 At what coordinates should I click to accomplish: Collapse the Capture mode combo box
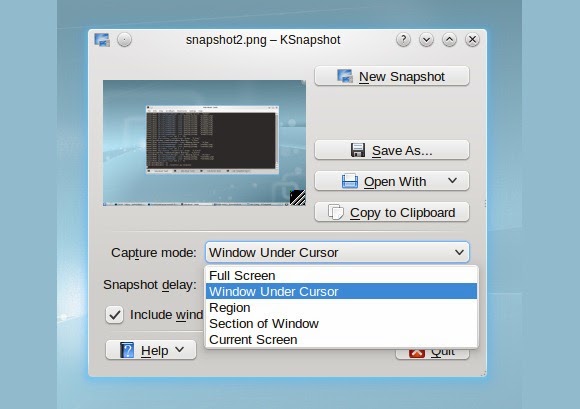click(x=337, y=252)
